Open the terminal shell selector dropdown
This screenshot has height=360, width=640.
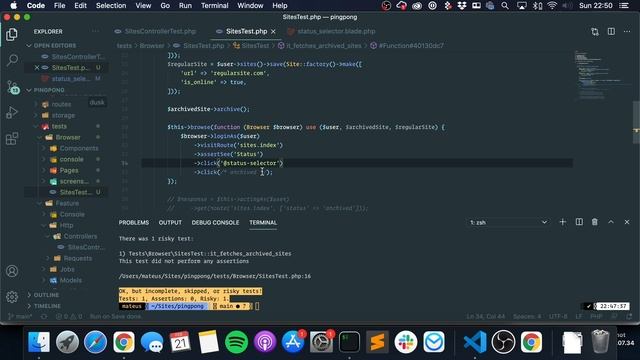(x=508, y=222)
